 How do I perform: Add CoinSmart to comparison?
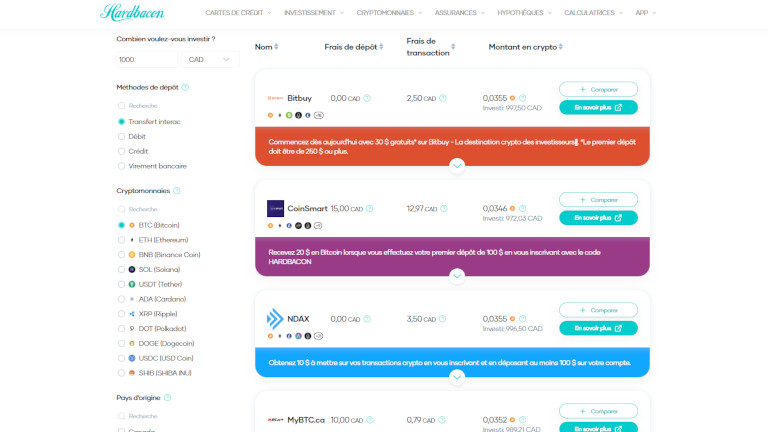point(598,199)
